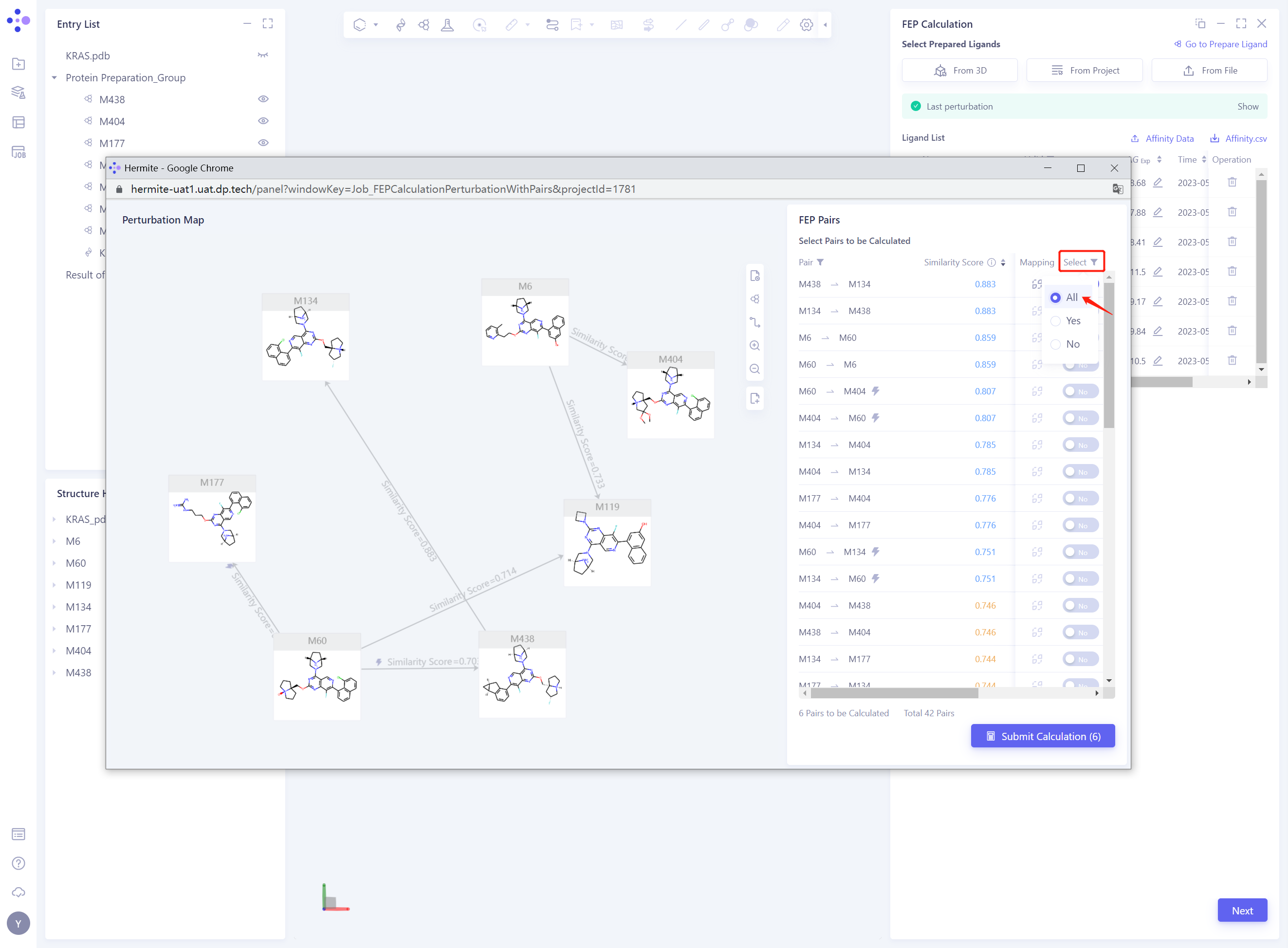This screenshot has height=948, width=1288.
Task: Select the measurement ruler tool
Action: click(x=511, y=25)
